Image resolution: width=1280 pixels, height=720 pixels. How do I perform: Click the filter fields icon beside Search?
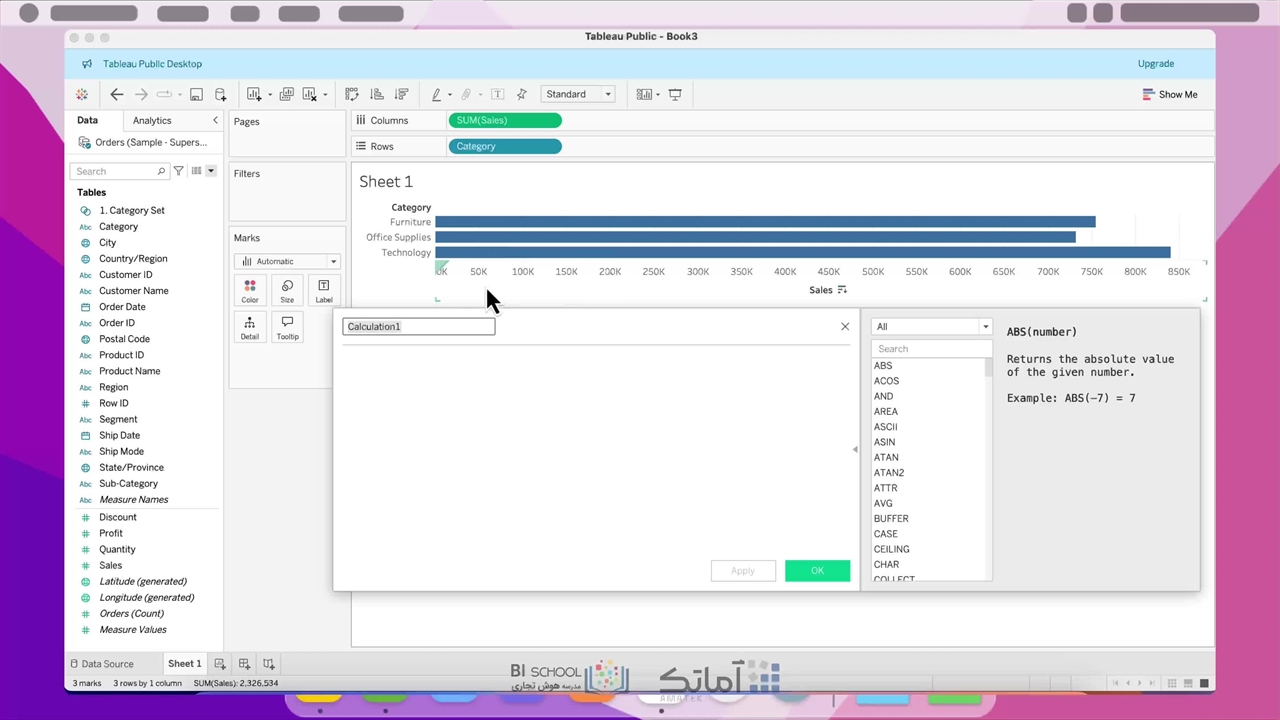pyautogui.click(x=179, y=171)
